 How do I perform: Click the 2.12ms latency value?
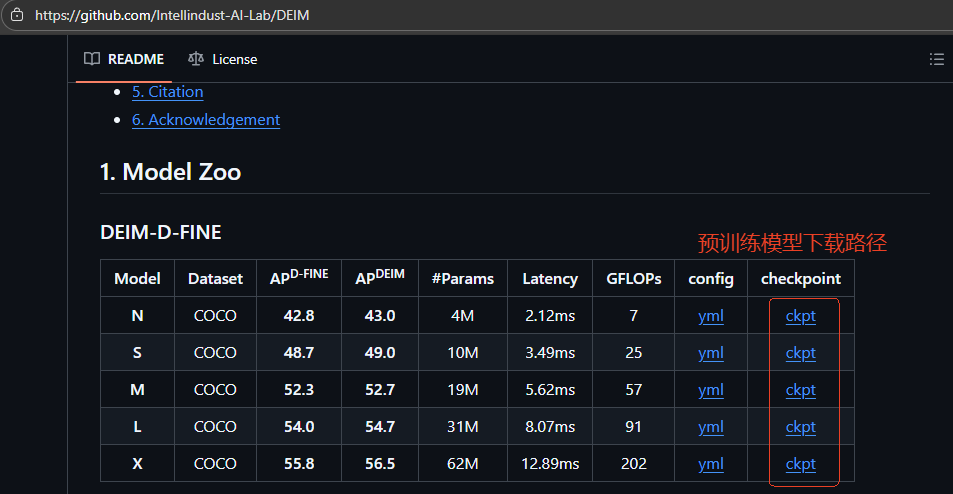pyautogui.click(x=550, y=316)
